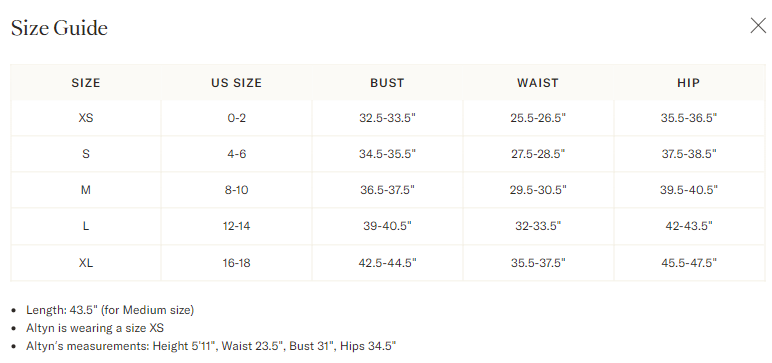Click the 'Altyn is wearing a size XS' line
The width and height of the screenshot is (772, 363).
pos(95,328)
